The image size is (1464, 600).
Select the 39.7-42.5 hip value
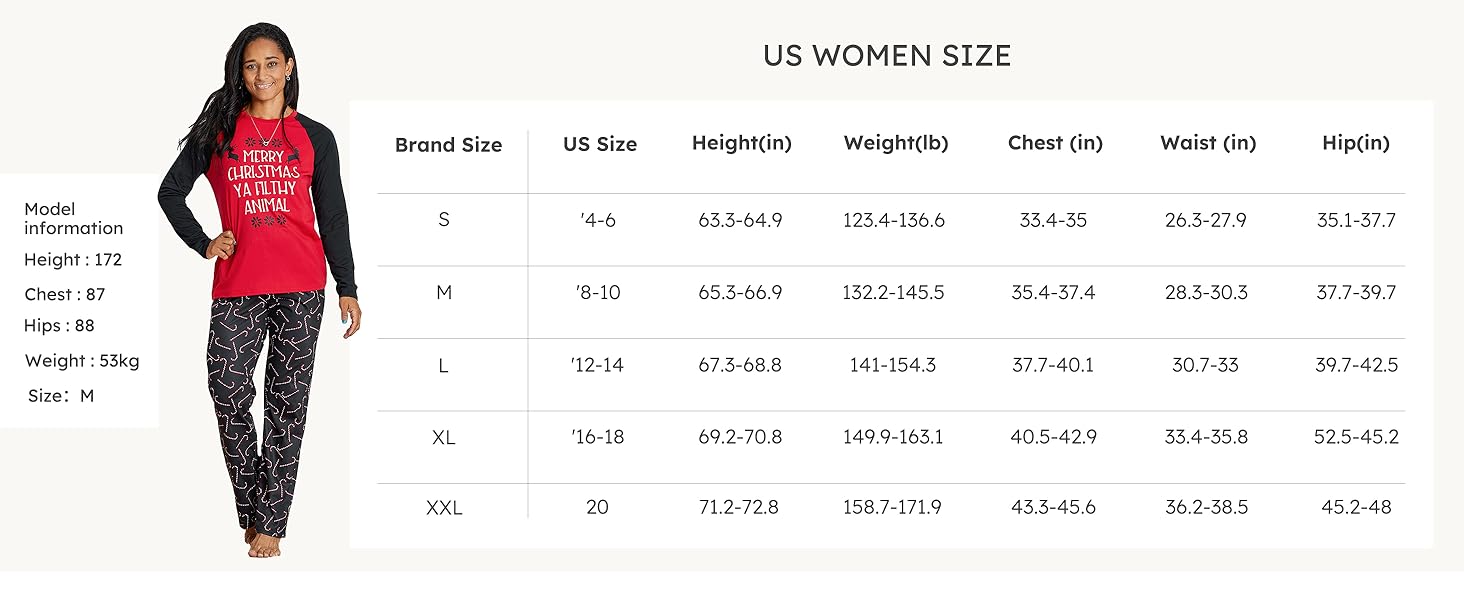1356,365
